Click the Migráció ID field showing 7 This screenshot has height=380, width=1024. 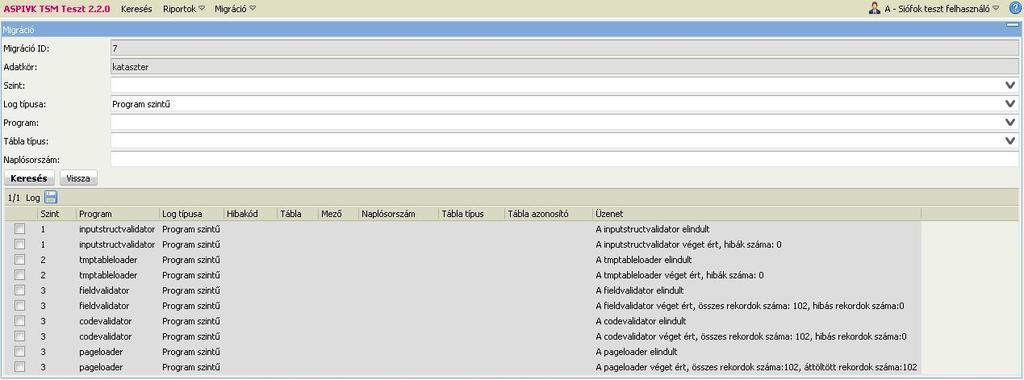click(x=564, y=49)
